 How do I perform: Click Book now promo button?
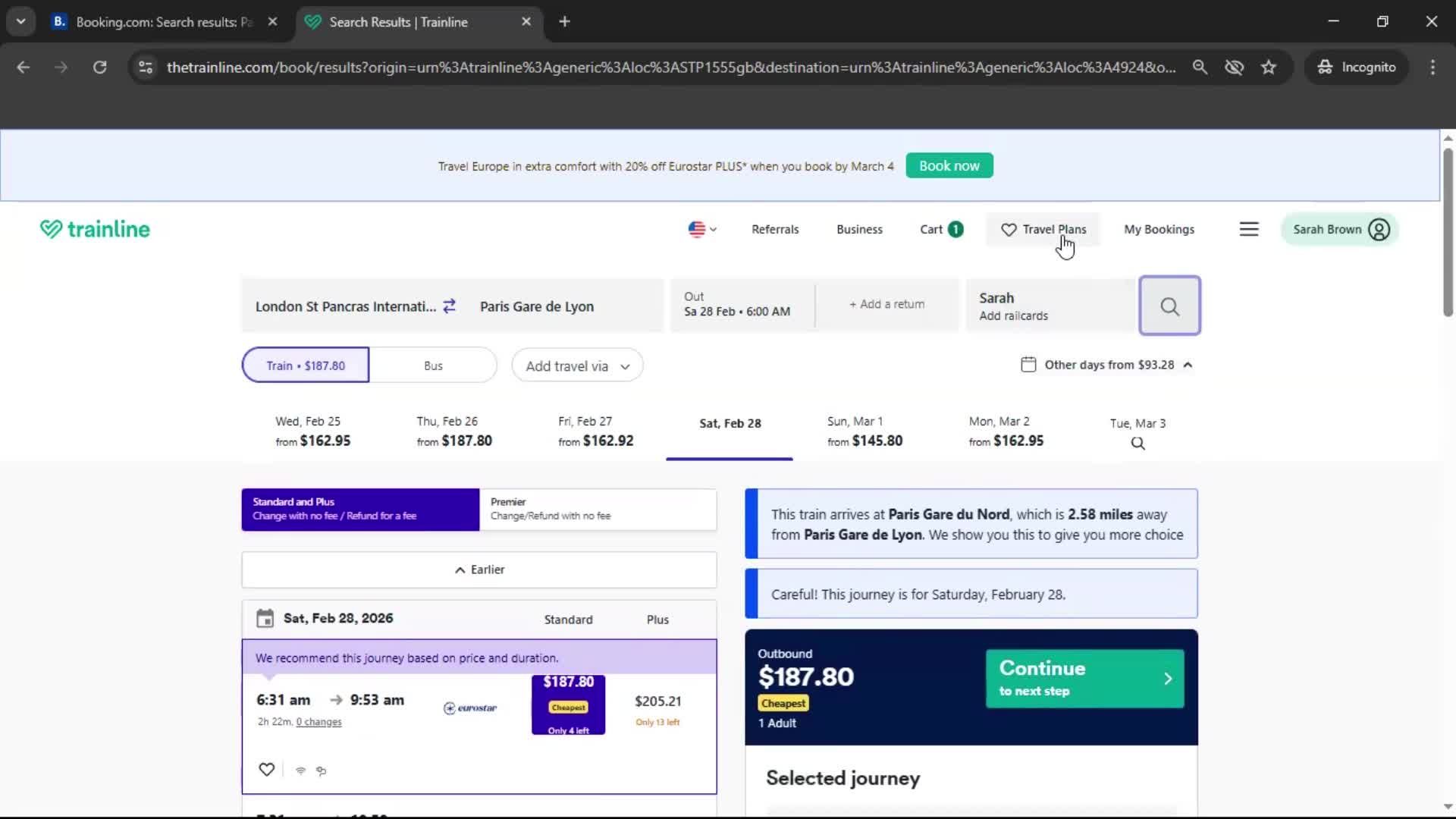(x=949, y=165)
